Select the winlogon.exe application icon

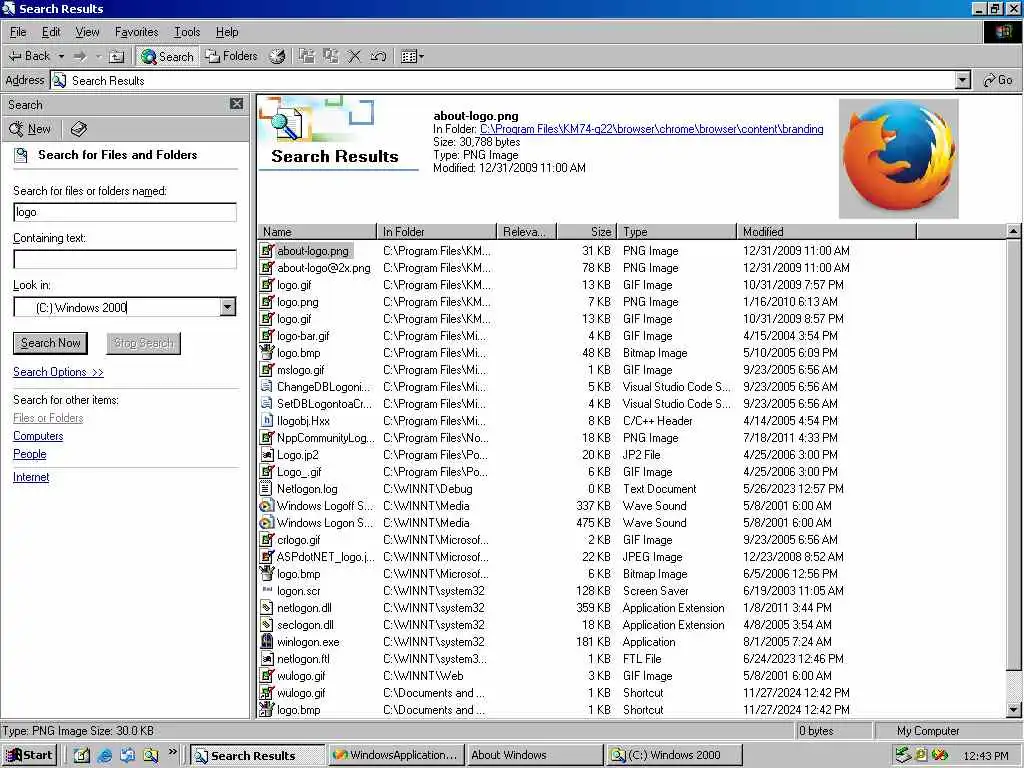pyautogui.click(x=266, y=641)
